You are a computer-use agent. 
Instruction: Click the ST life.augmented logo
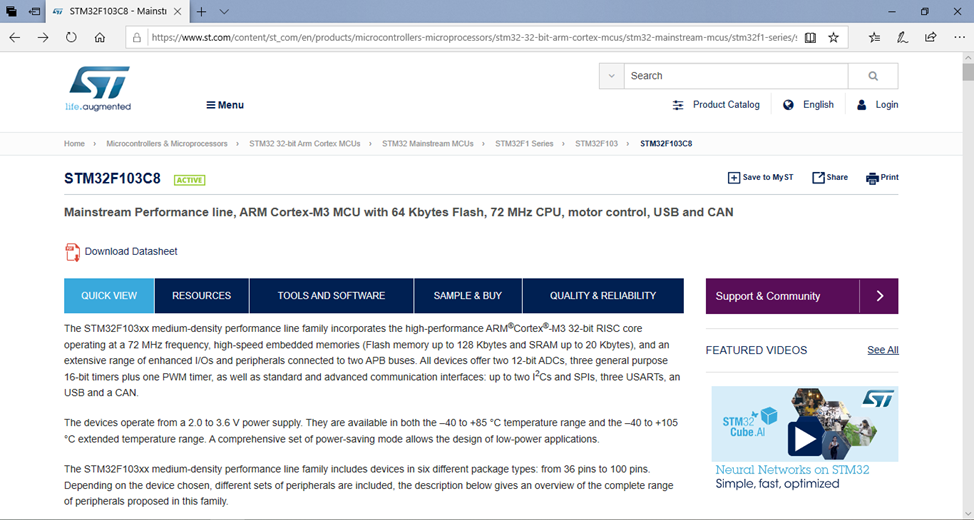[98, 88]
